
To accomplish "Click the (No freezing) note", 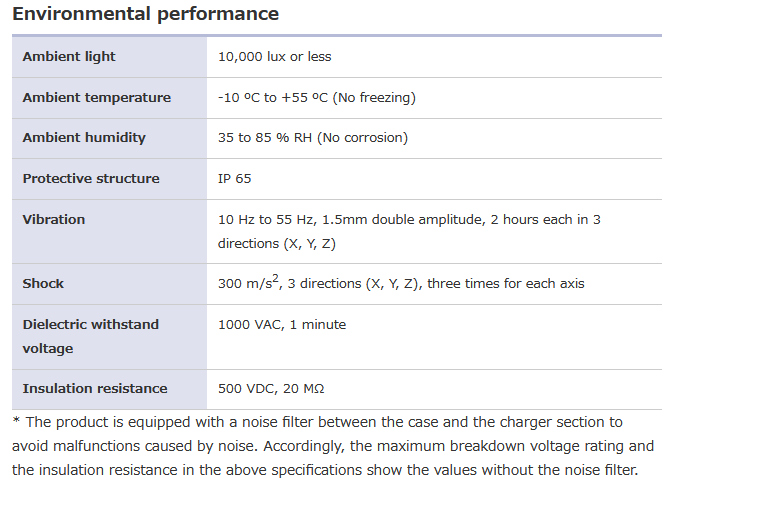I will [x=374, y=98].
